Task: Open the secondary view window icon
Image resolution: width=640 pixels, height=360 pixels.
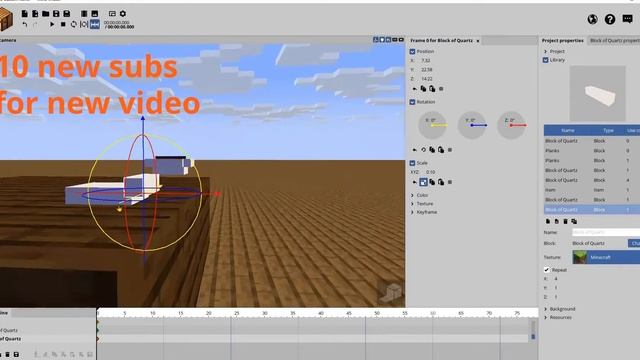Action: [112, 14]
